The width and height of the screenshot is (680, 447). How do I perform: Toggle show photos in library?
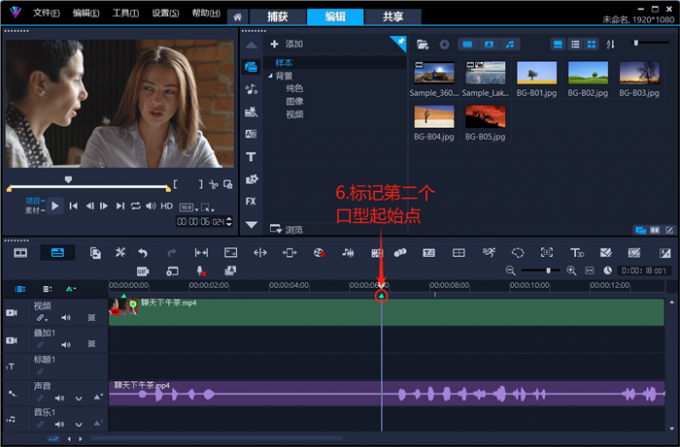click(x=489, y=44)
